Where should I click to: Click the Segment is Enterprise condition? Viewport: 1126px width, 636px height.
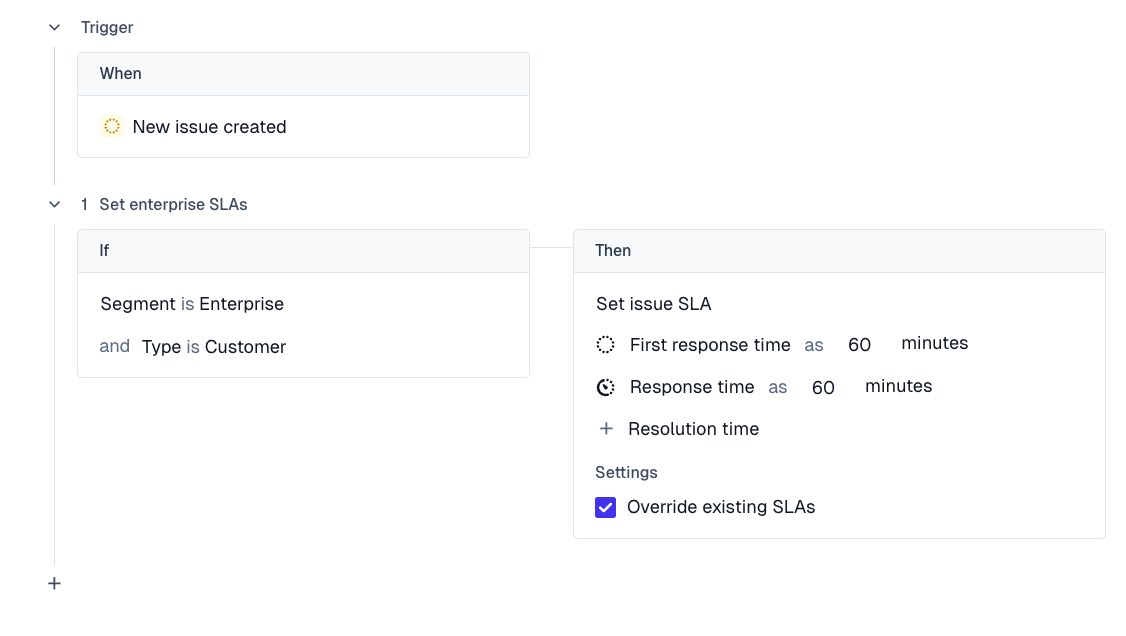[192, 304]
